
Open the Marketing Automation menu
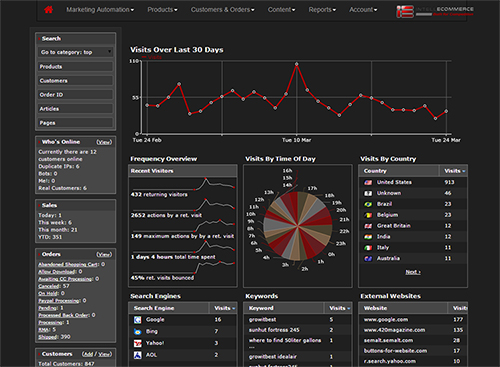[100, 10]
